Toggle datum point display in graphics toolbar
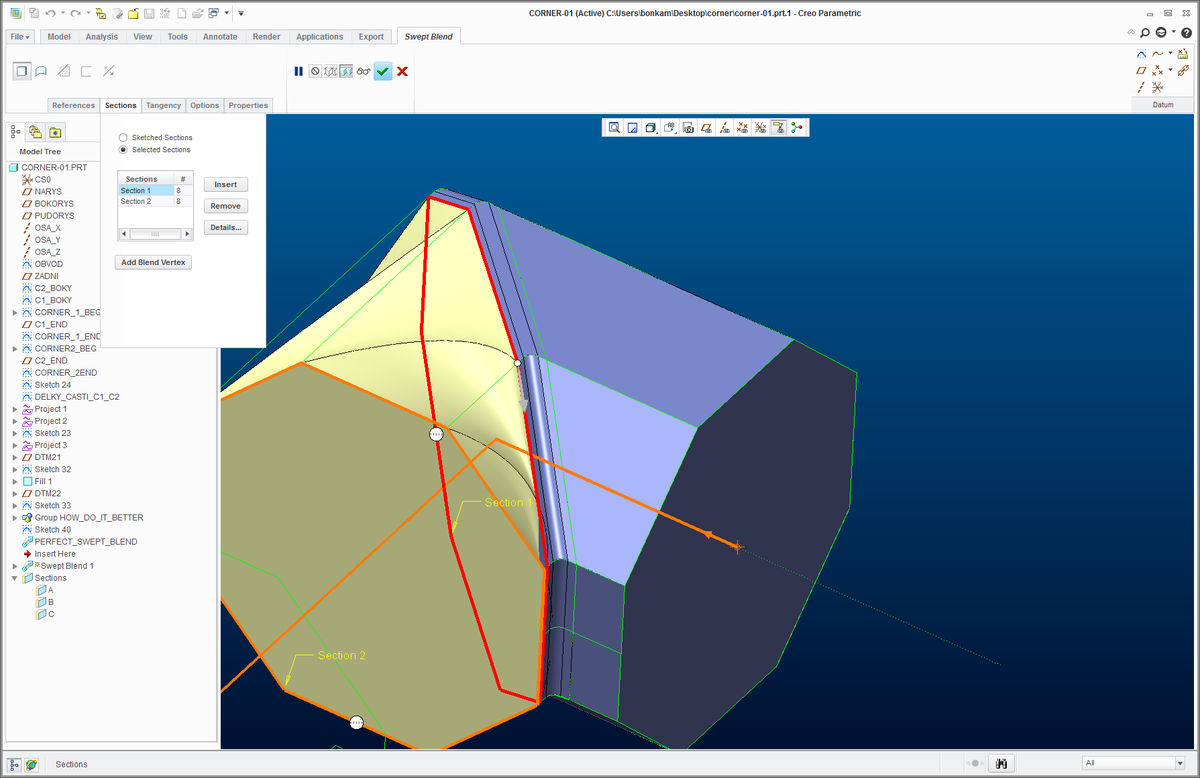The image size is (1200, 778). pyautogui.click(x=742, y=127)
